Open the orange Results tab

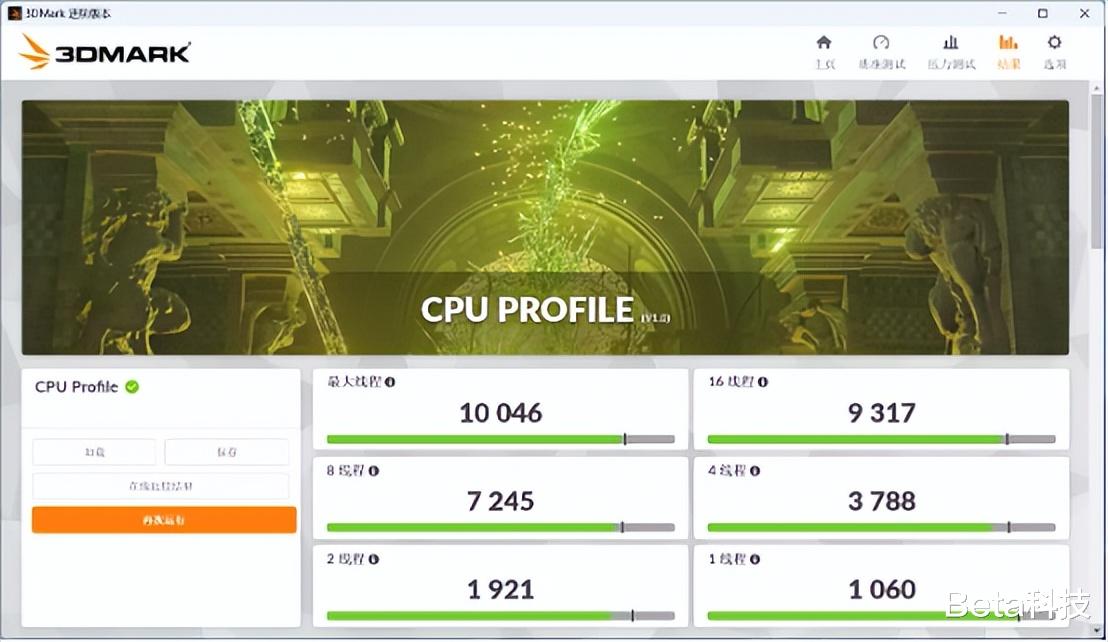click(1008, 52)
